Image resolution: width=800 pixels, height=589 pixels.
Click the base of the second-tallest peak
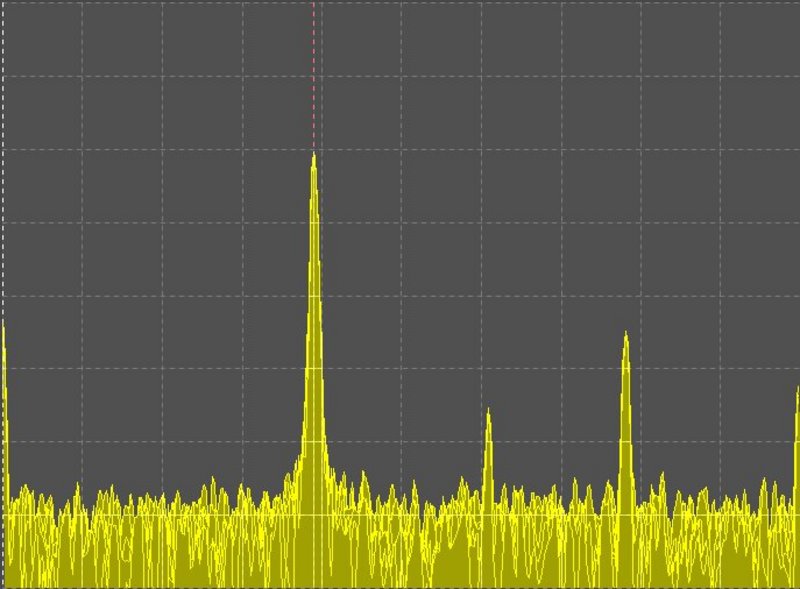pyautogui.click(x=625, y=490)
